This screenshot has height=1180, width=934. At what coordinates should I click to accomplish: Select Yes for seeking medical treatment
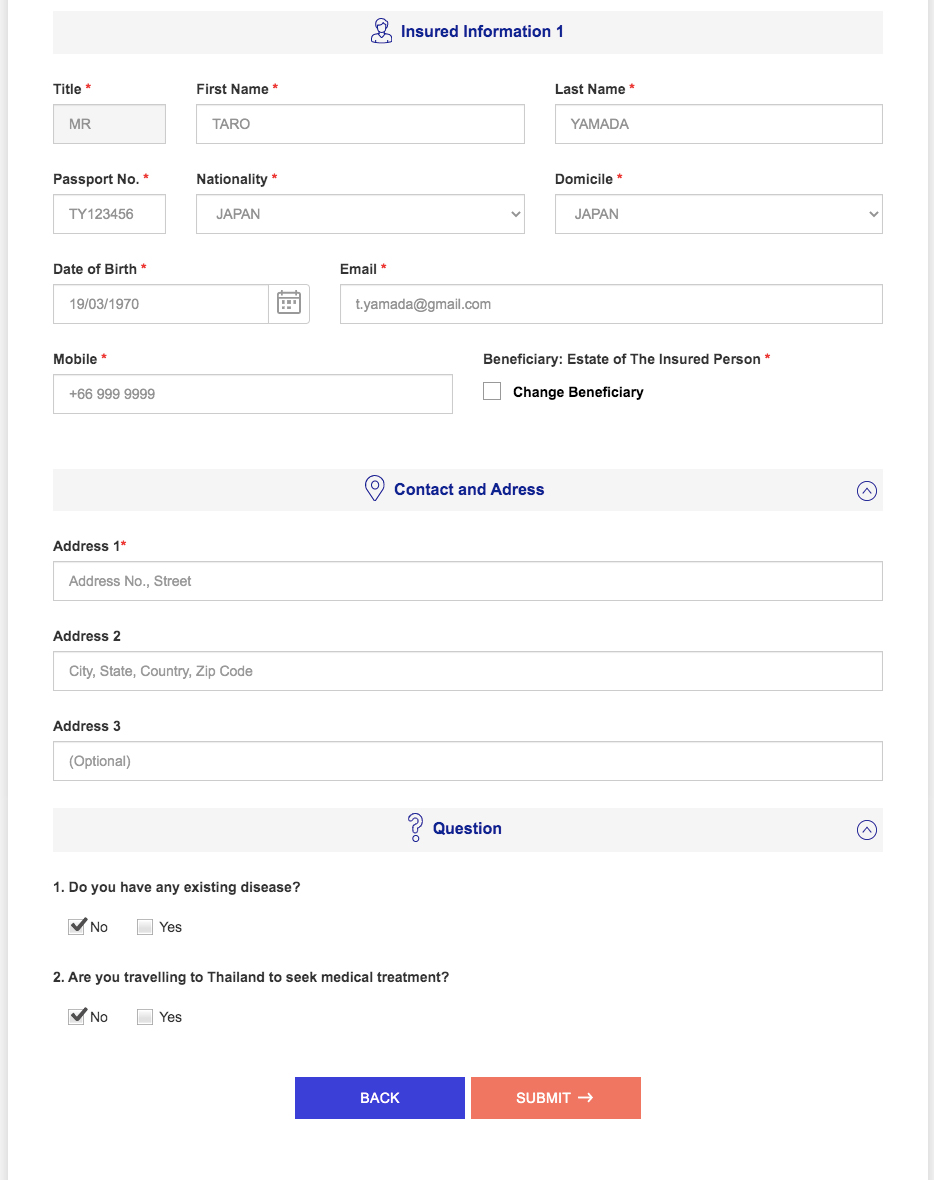pos(145,1017)
